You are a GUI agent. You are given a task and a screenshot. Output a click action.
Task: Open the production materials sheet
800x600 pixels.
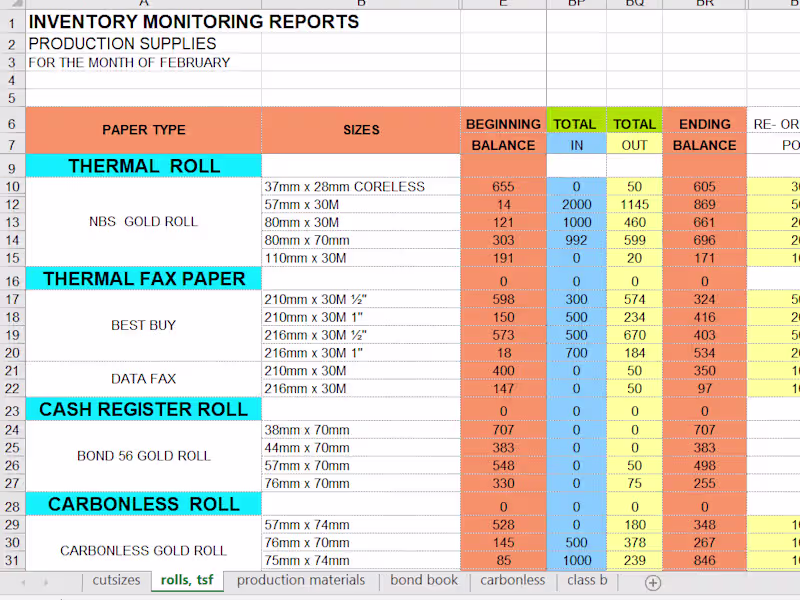point(300,581)
